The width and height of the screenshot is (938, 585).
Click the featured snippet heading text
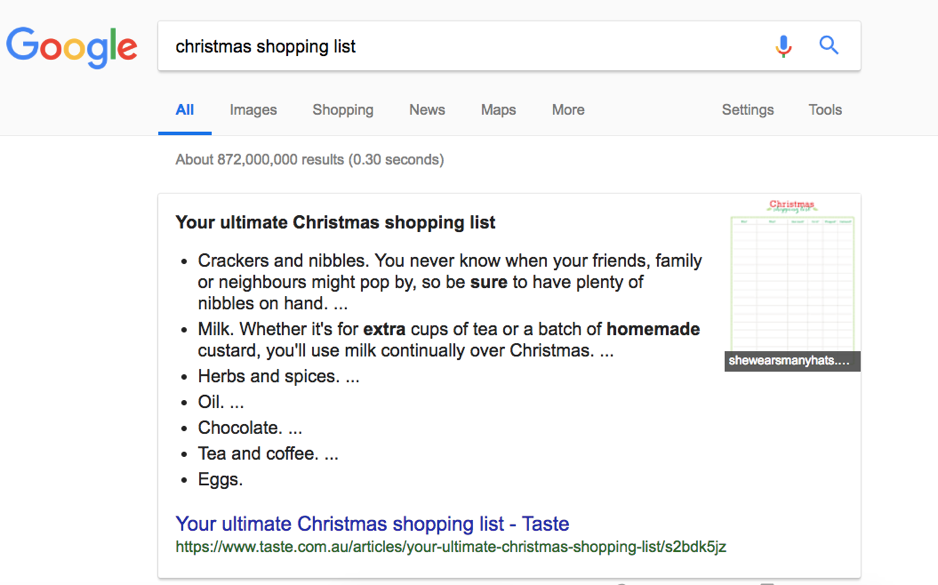click(335, 223)
